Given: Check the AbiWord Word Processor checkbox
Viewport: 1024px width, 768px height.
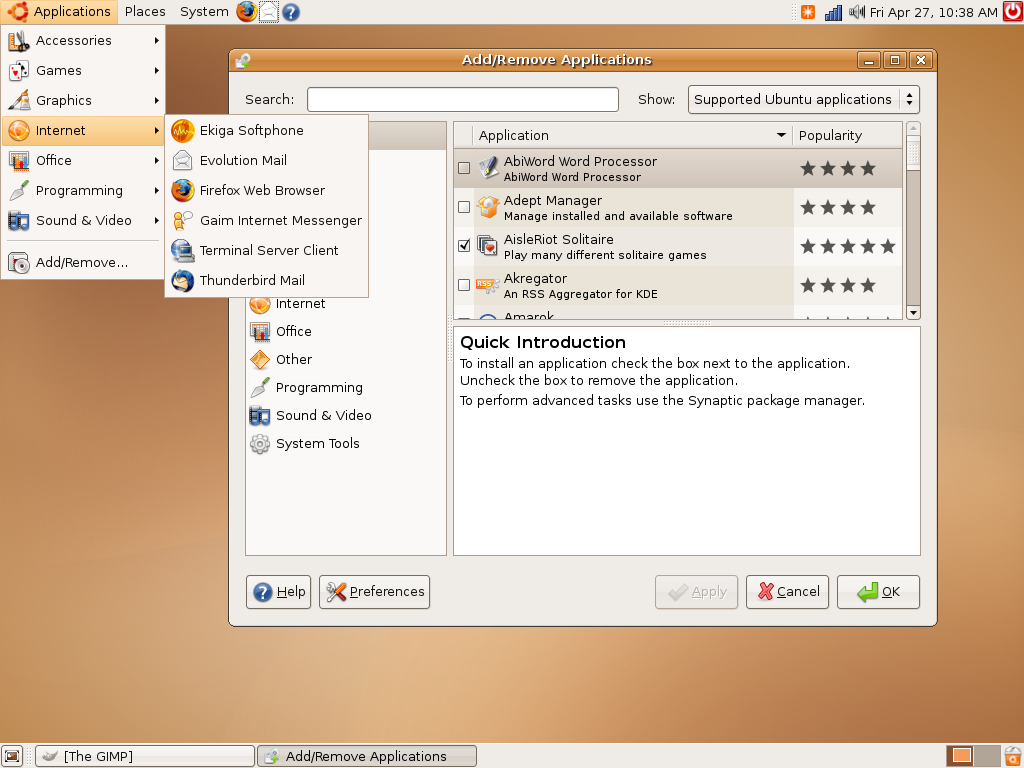Looking at the screenshot, I should (464, 168).
